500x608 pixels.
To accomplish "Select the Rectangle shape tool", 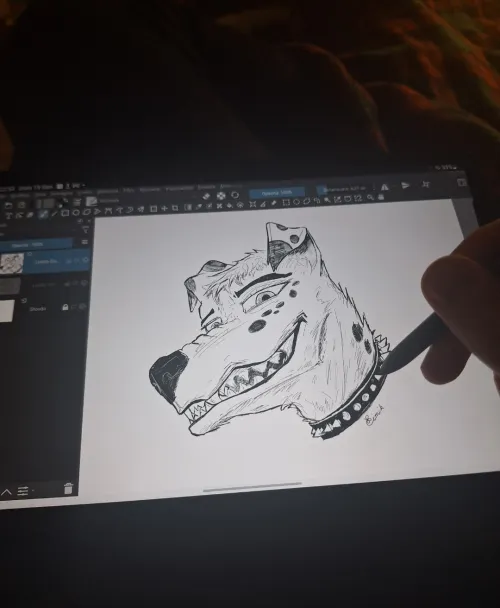I will click(65, 213).
